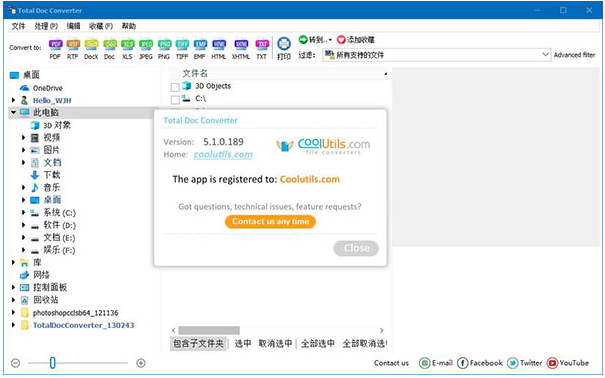Screen dimensions: 605x378
Task: Open the 文件 menu
Action: (x=18, y=26)
